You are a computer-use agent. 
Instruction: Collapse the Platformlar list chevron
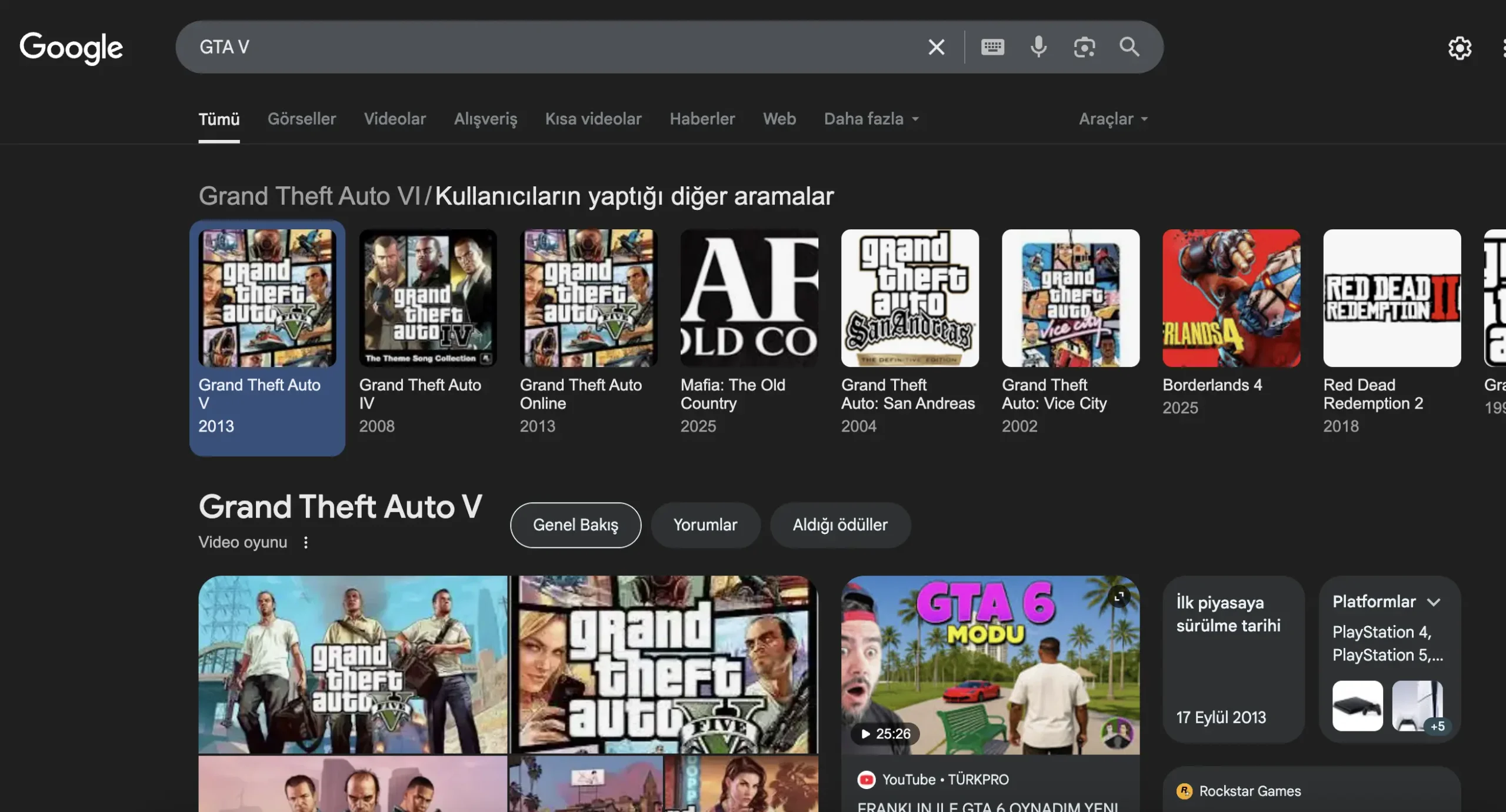pyautogui.click(x=1434, y=602)
